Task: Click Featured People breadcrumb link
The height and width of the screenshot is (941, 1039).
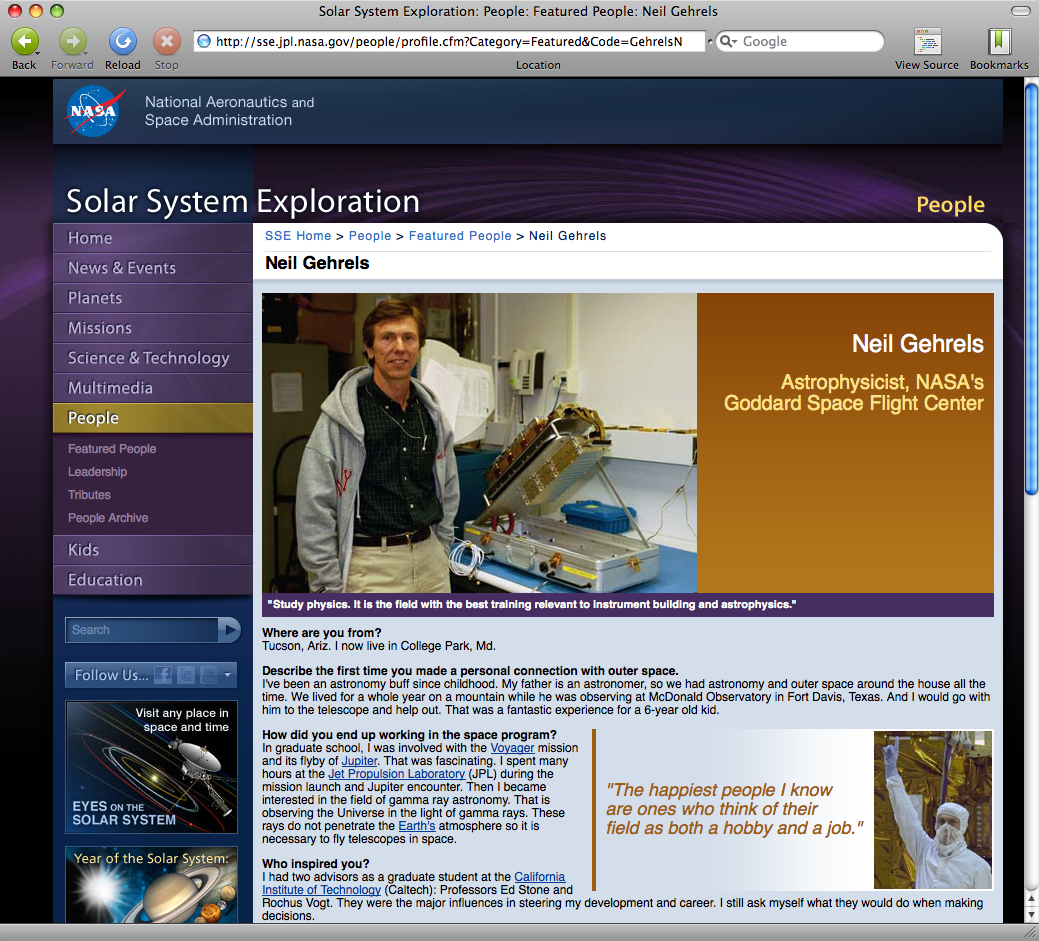Action: coord(460,236)
